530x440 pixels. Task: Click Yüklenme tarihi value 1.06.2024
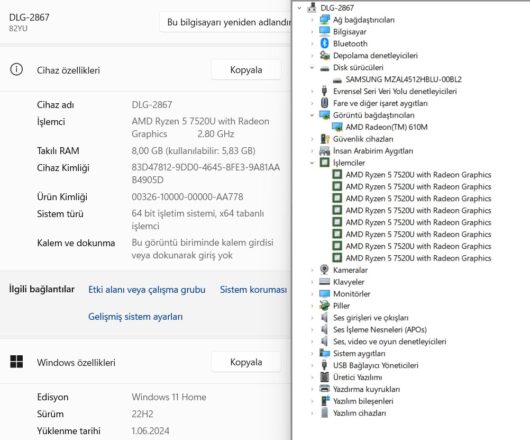click(x=150, y=431)
